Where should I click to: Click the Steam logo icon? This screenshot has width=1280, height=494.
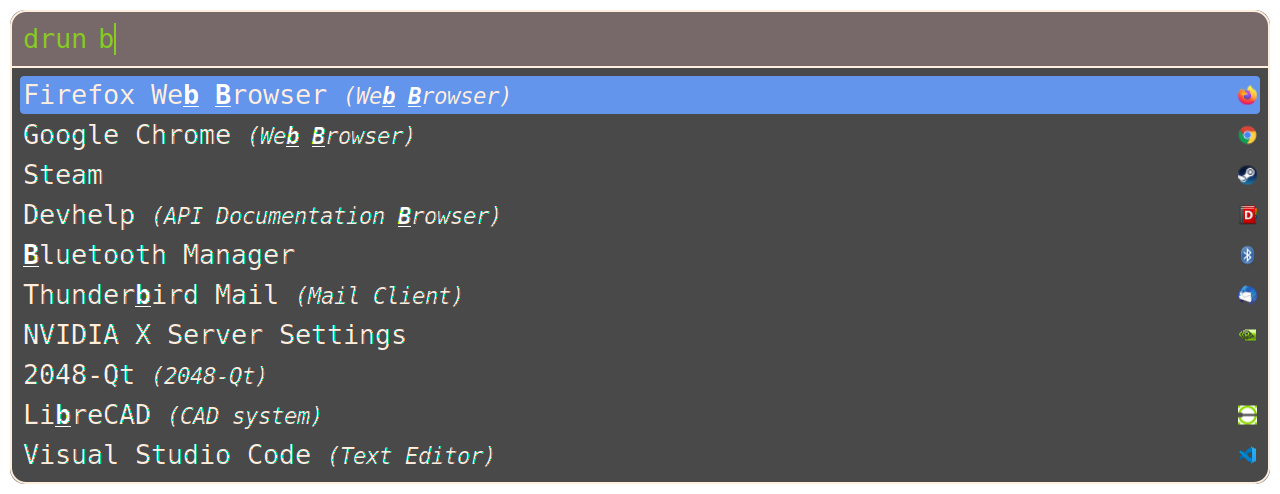pos(1247,175)
